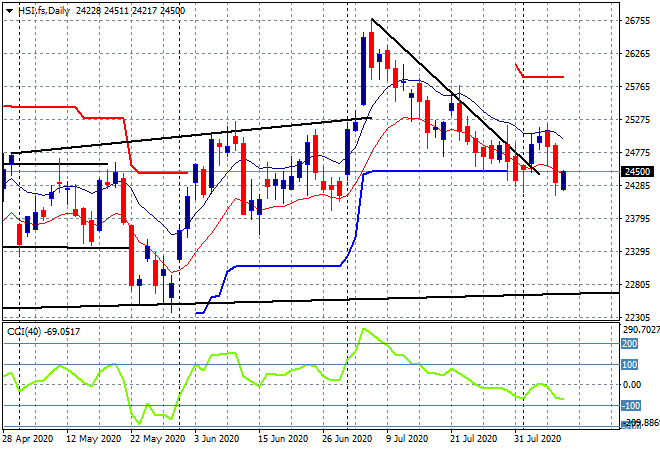Click the 26 Jun 2020 date label
660x450 pixels.
click(347, 439)
